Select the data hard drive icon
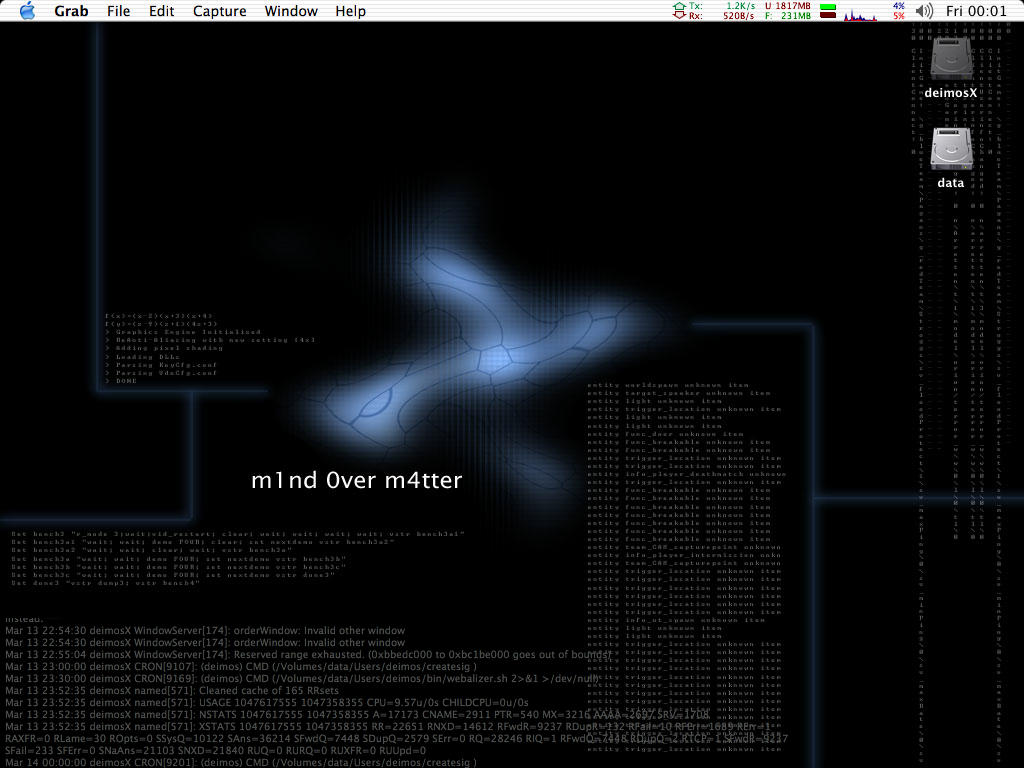This screenshot has width=1024, height=768. click(950, 149)
